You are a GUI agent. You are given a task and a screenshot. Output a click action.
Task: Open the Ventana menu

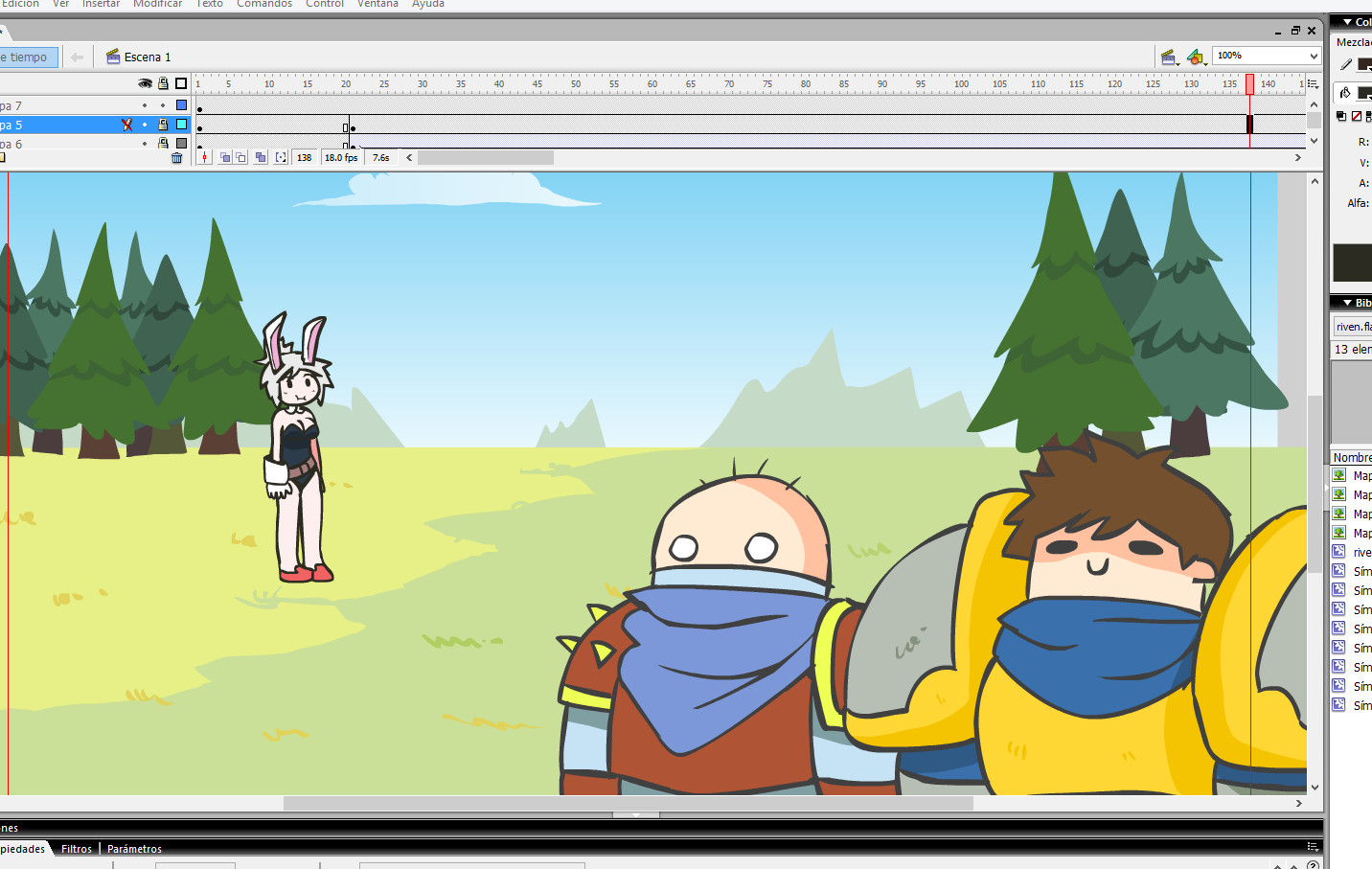pos(377,4)
